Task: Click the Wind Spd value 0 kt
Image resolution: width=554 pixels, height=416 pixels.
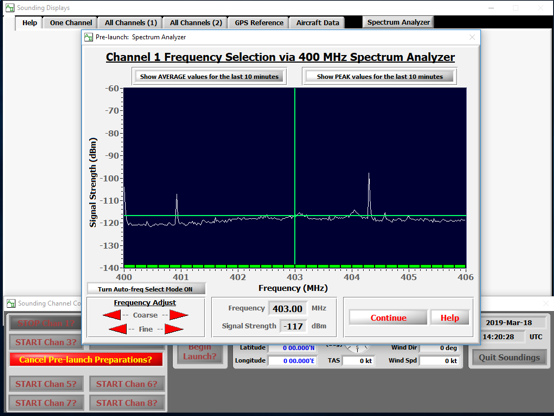Action: click(x=439, y=361)
